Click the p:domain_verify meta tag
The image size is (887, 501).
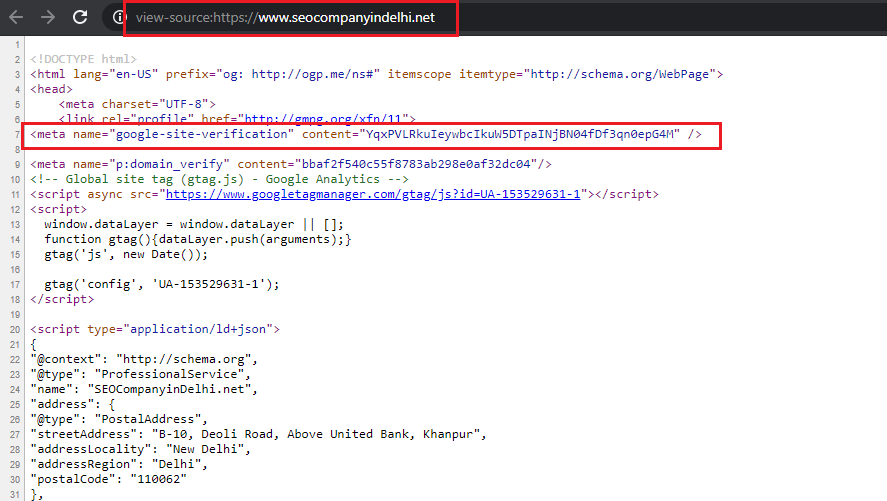[291, 164]
